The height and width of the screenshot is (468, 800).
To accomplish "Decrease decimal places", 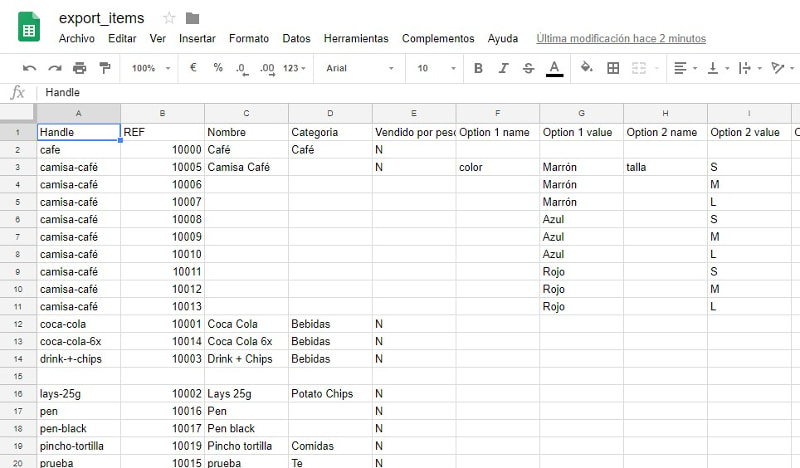I will 242,68.
